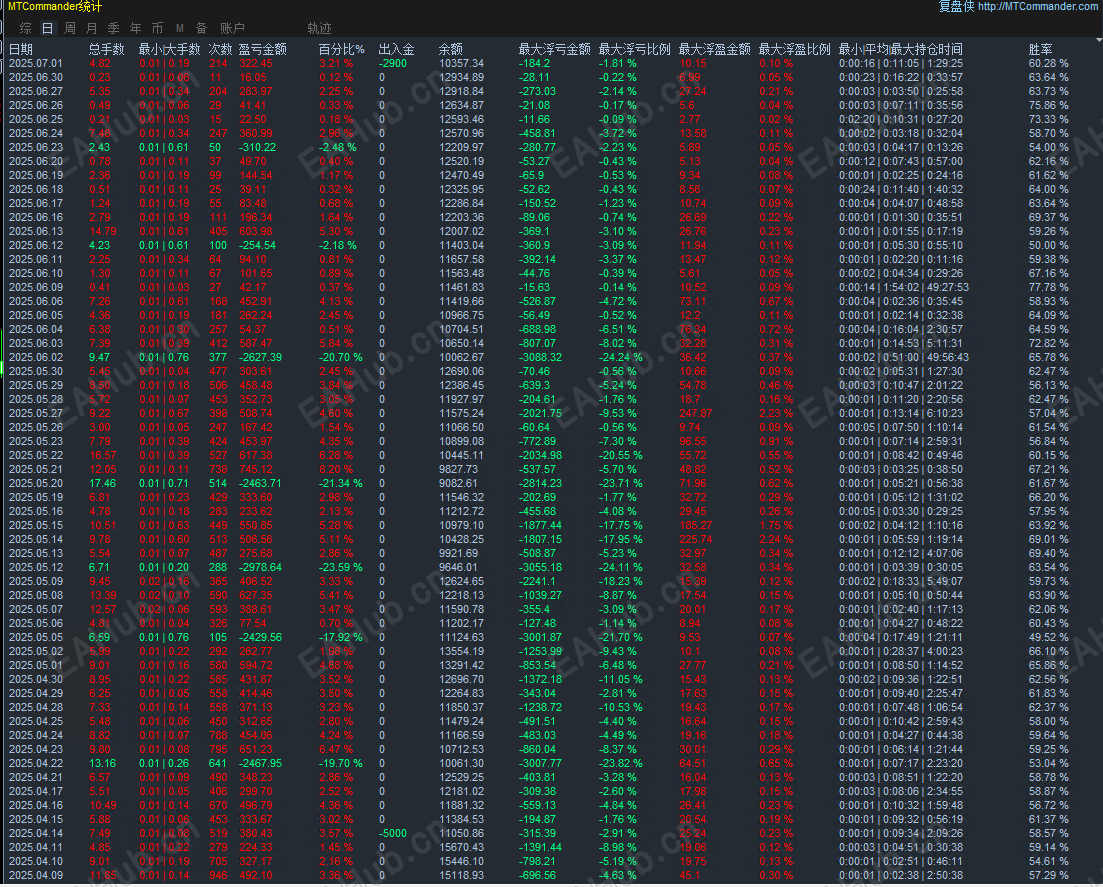Click the 最小|平均|最大持仓时间 column header
1103x887 pixels.
click(900, 49)
